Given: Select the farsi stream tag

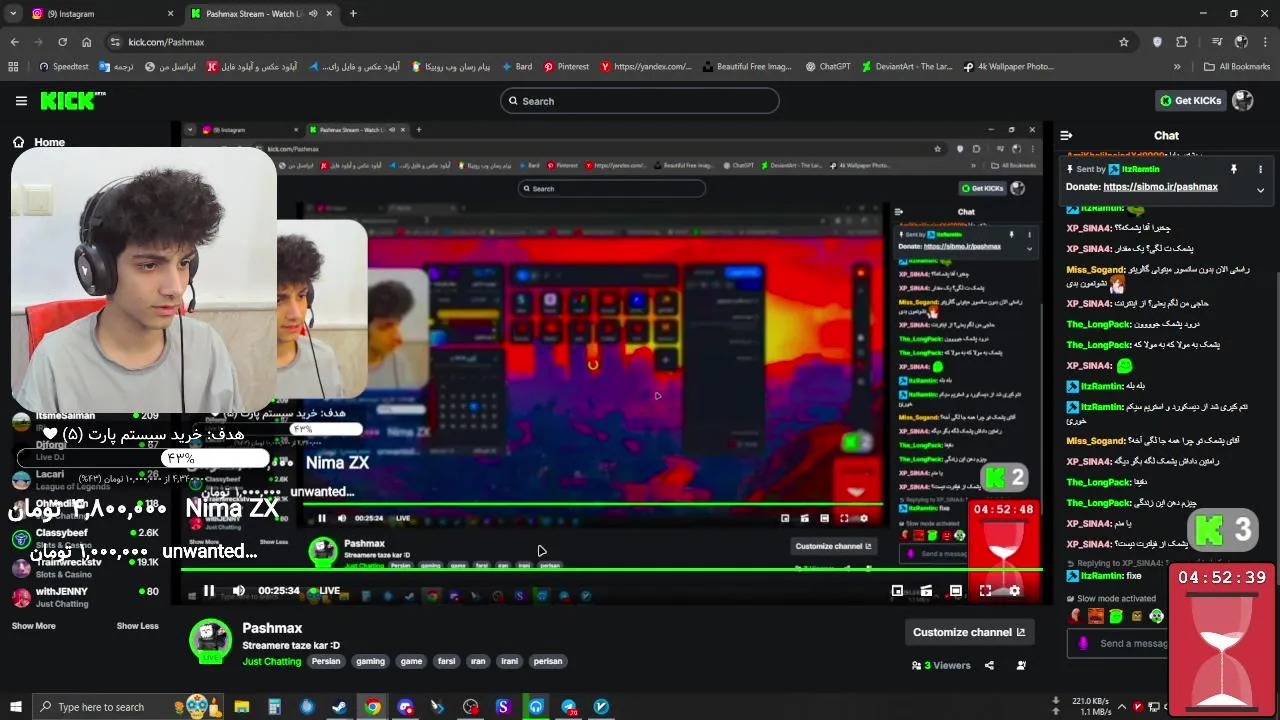Looking at the screenshot, I should click(x=446, y=661).
